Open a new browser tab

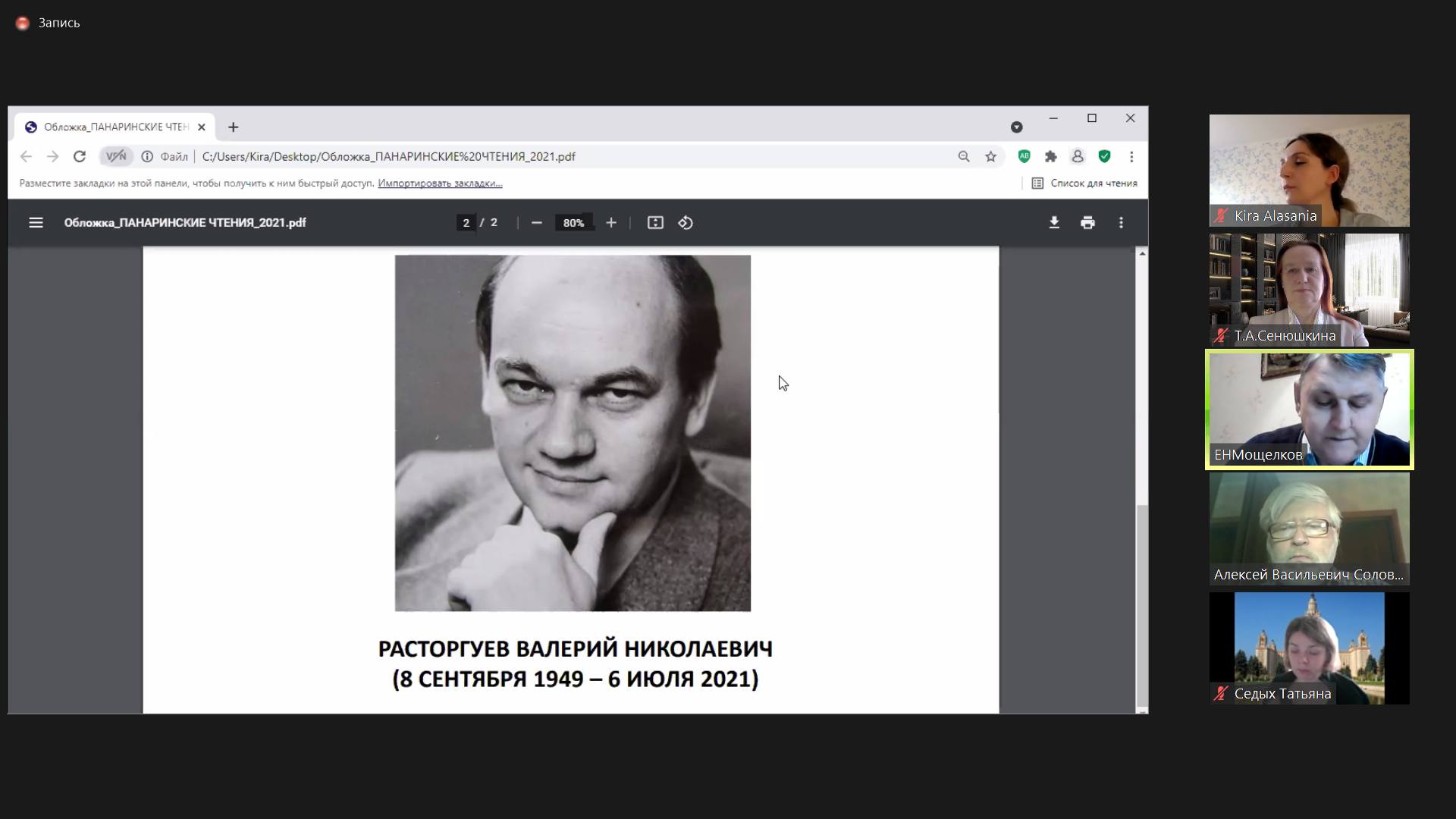[234, 127]
